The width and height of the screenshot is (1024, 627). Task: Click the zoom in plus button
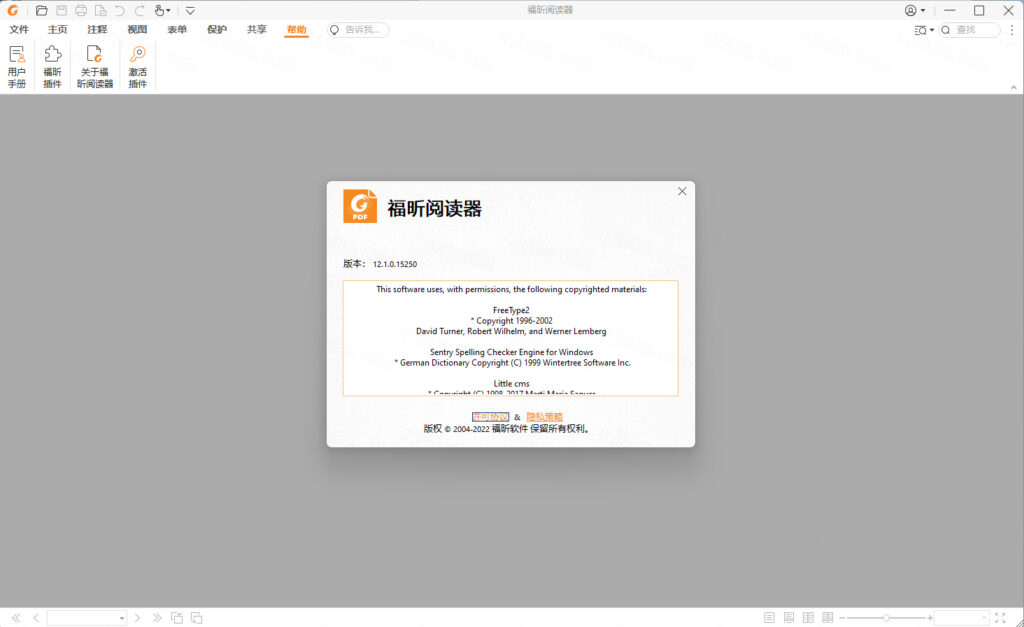[x=930, y=618]
